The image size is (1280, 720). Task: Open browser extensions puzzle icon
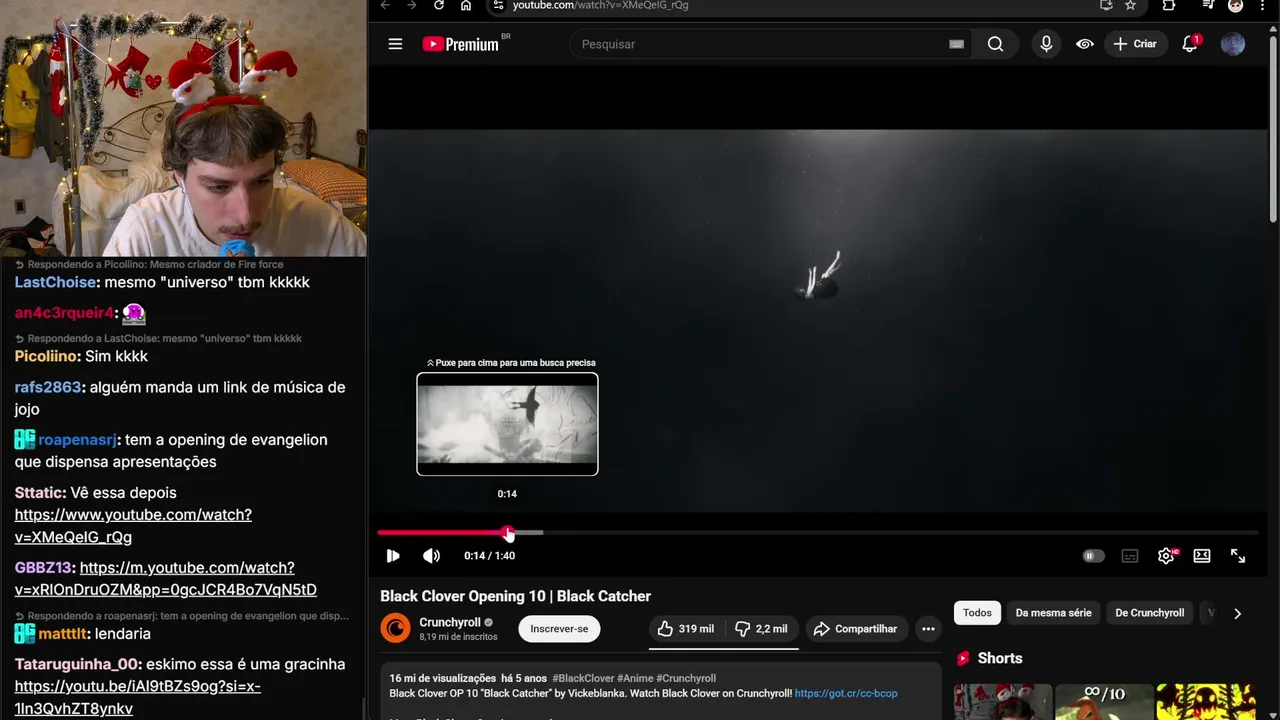click(1169, 5)
